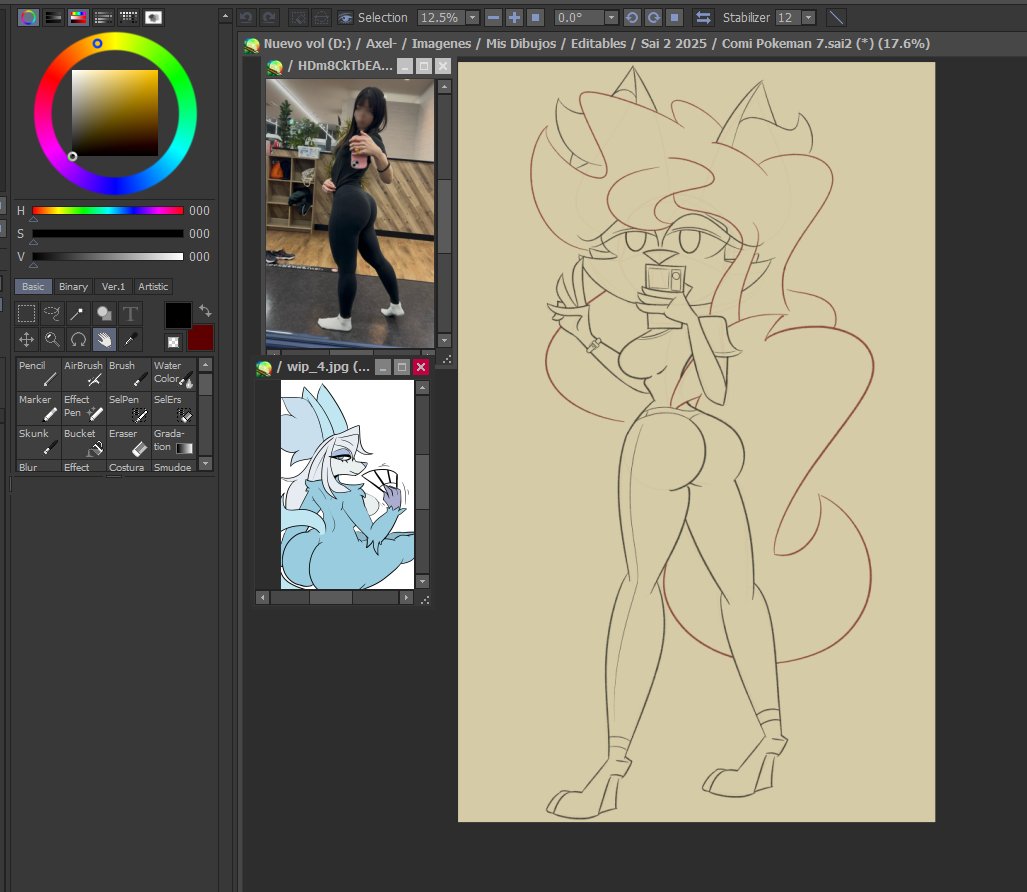
Task: Open the rotation angle 0.0° dropdown
Action: coord(611,18)
